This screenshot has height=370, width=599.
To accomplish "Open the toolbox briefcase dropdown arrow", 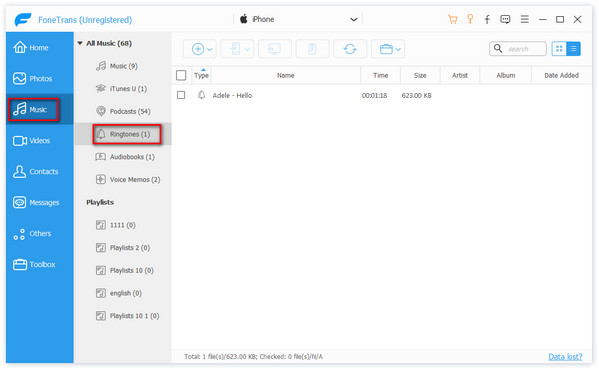I will [398, 49].
